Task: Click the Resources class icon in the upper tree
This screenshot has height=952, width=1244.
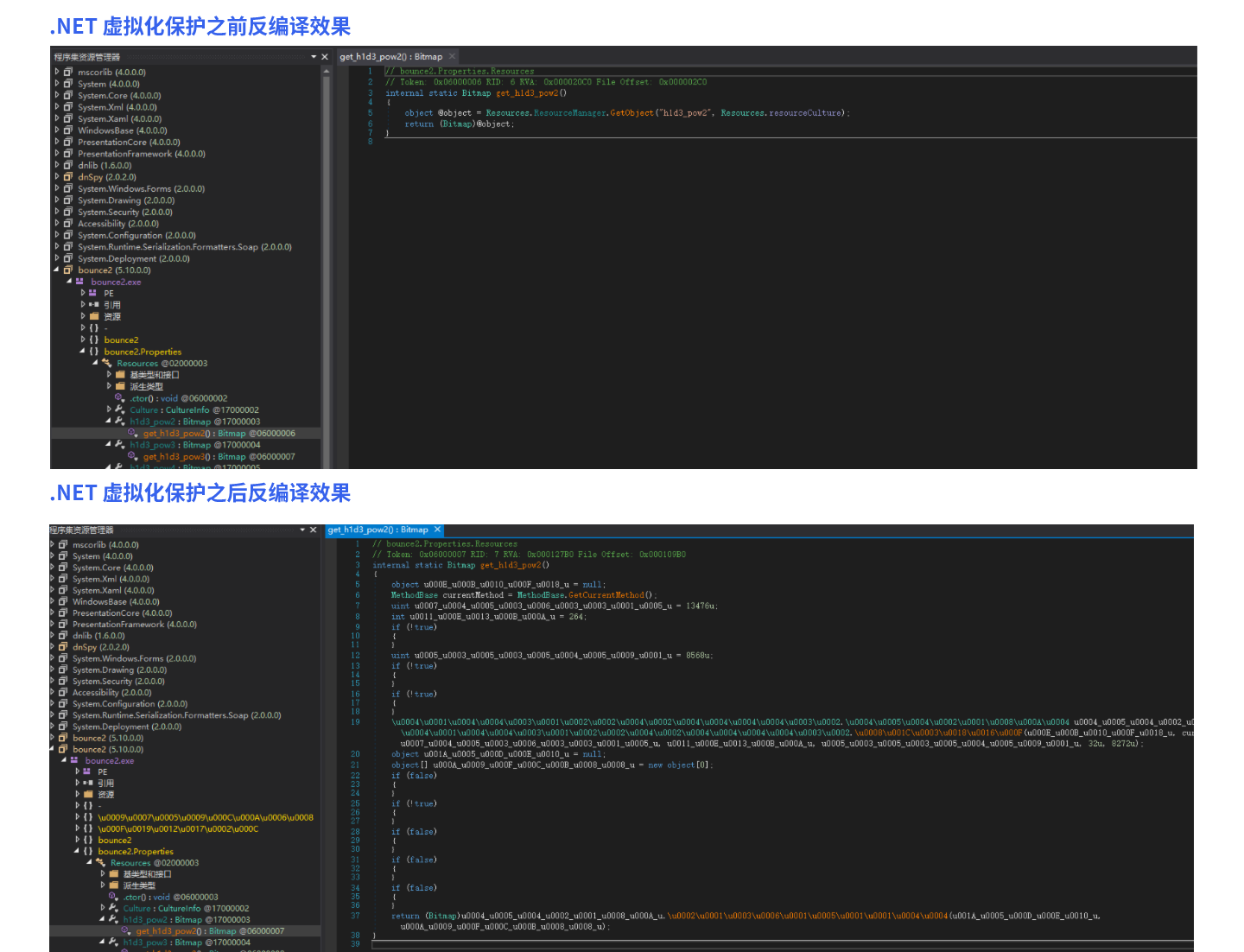Action: point(106,364)
